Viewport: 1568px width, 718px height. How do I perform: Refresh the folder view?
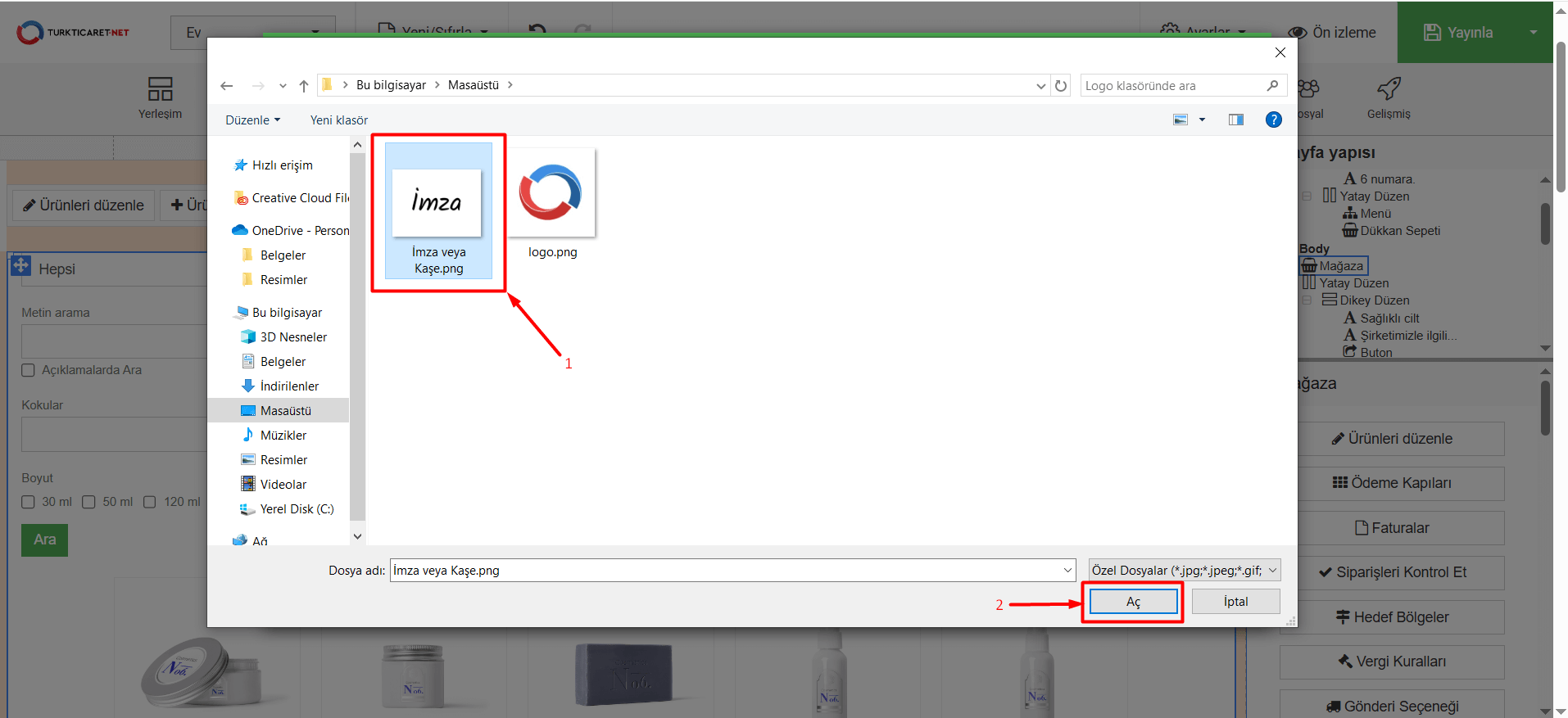1061,86
